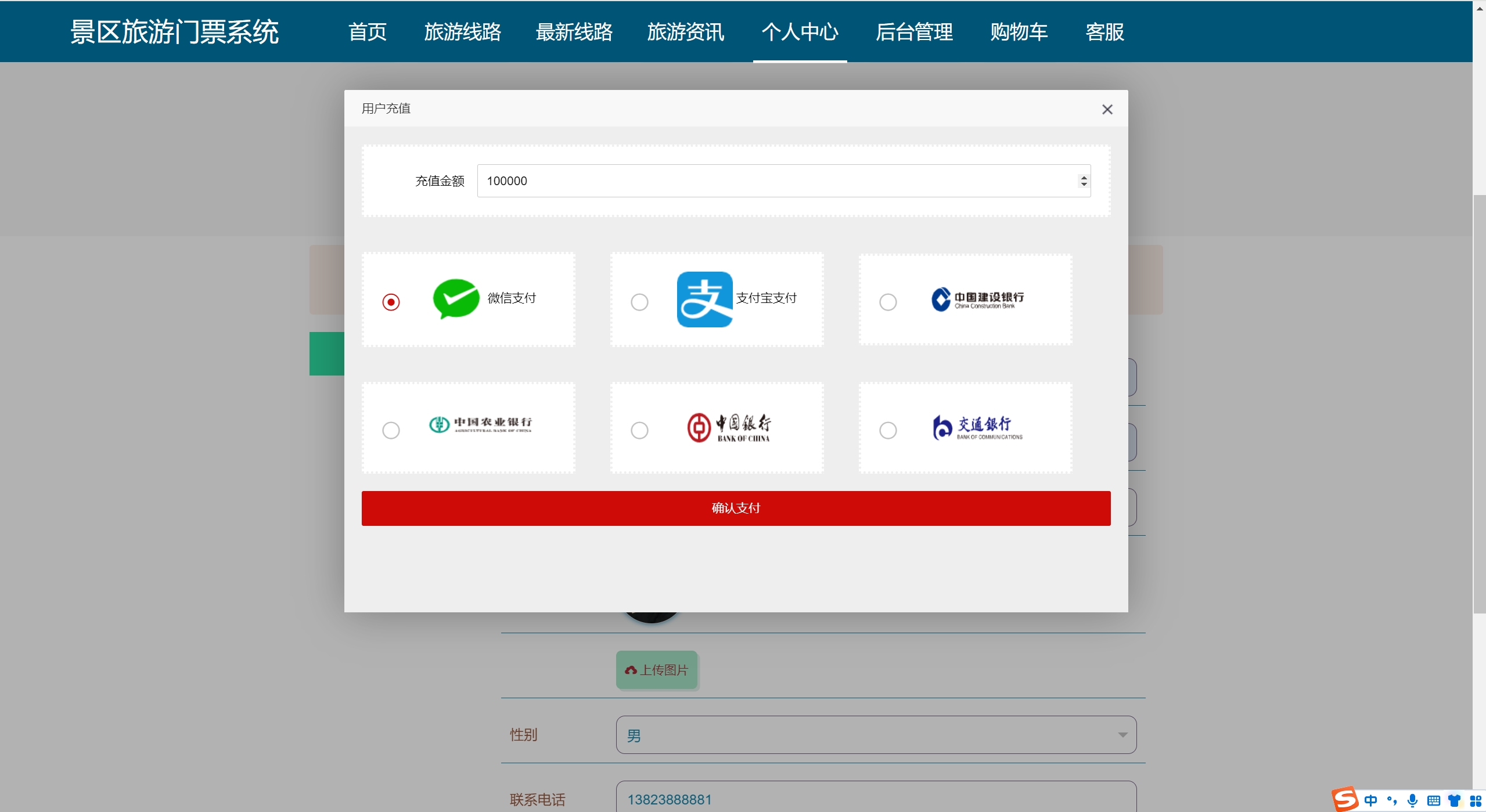Image resolution: width=1486 pixels, height=812 pixels.
Task: Click the Bank of Communications logo
Action: tap(977, 428)
